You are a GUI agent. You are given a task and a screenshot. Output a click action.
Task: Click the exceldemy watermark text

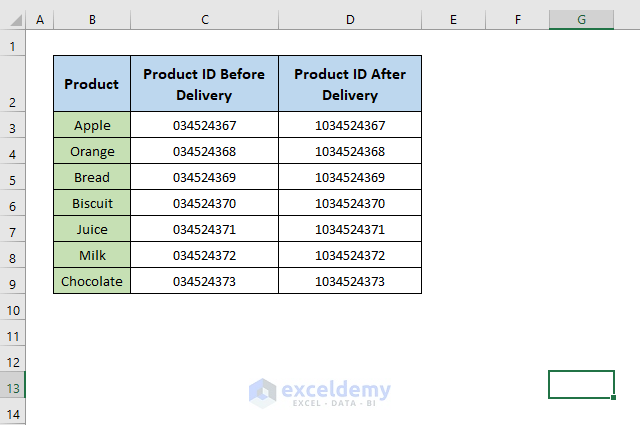pyautogui.click(x=336, y=390)
